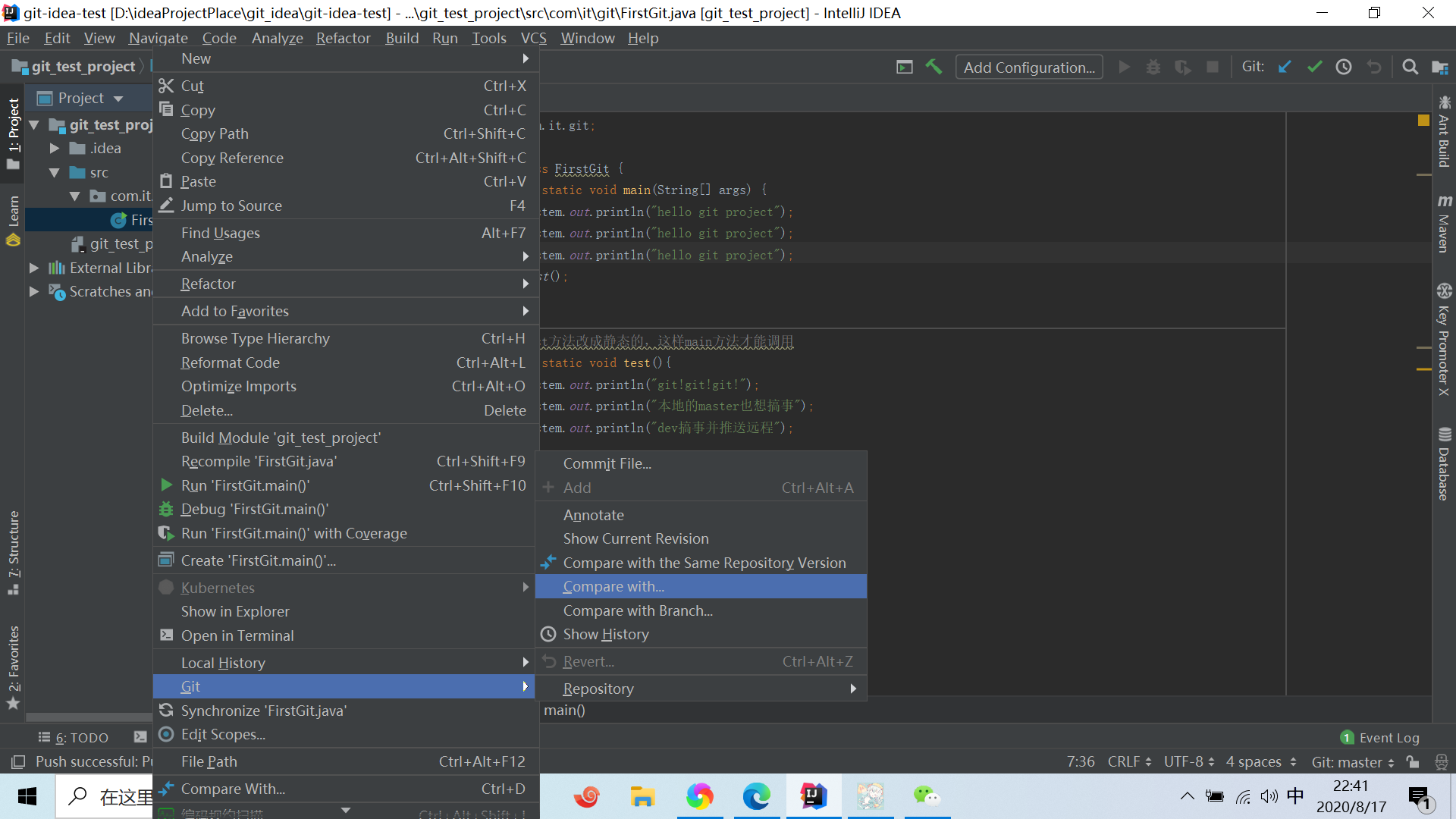Click the 1: Project side tab
The image size is (1456, 819).
pyautogui.click(x=13, y=133)
